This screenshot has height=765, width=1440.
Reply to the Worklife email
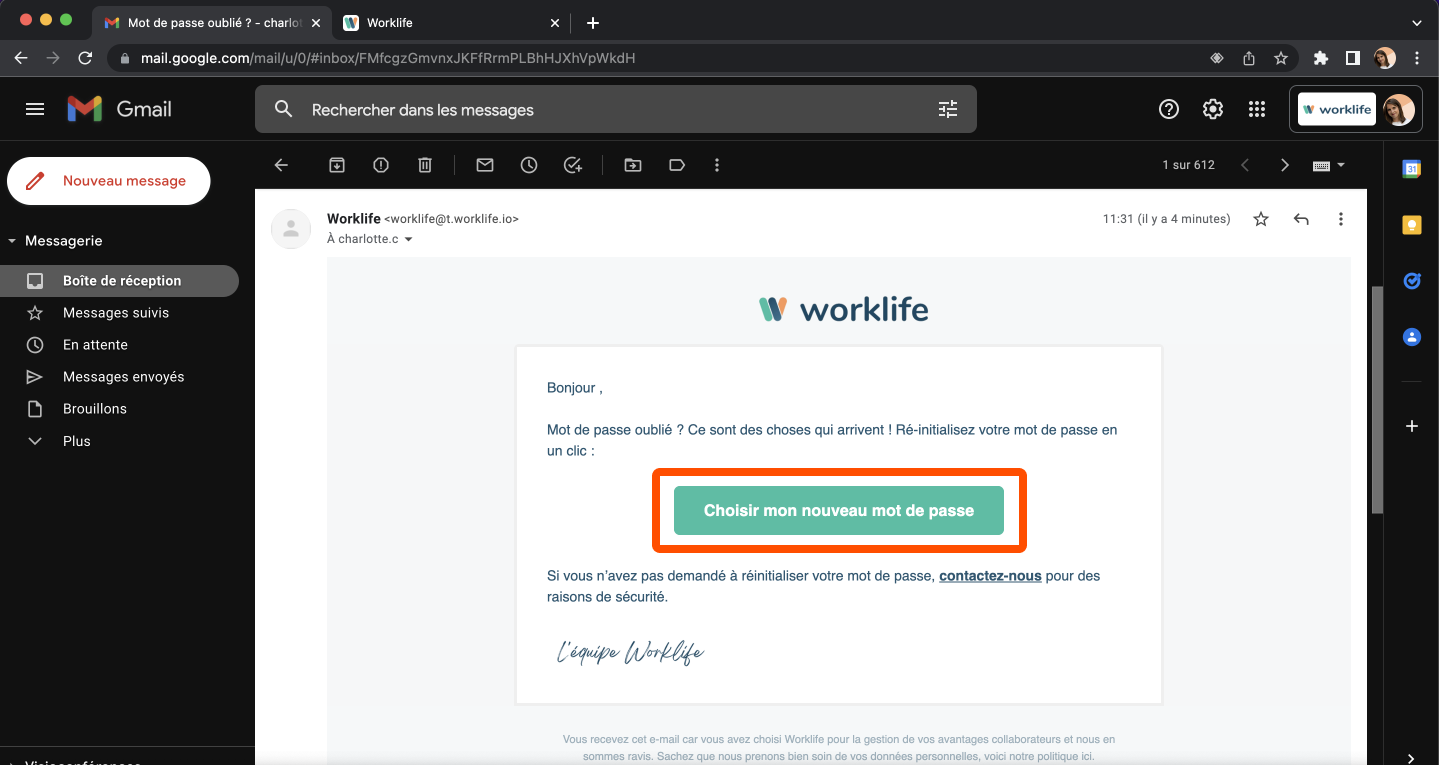coord(1301,219)
